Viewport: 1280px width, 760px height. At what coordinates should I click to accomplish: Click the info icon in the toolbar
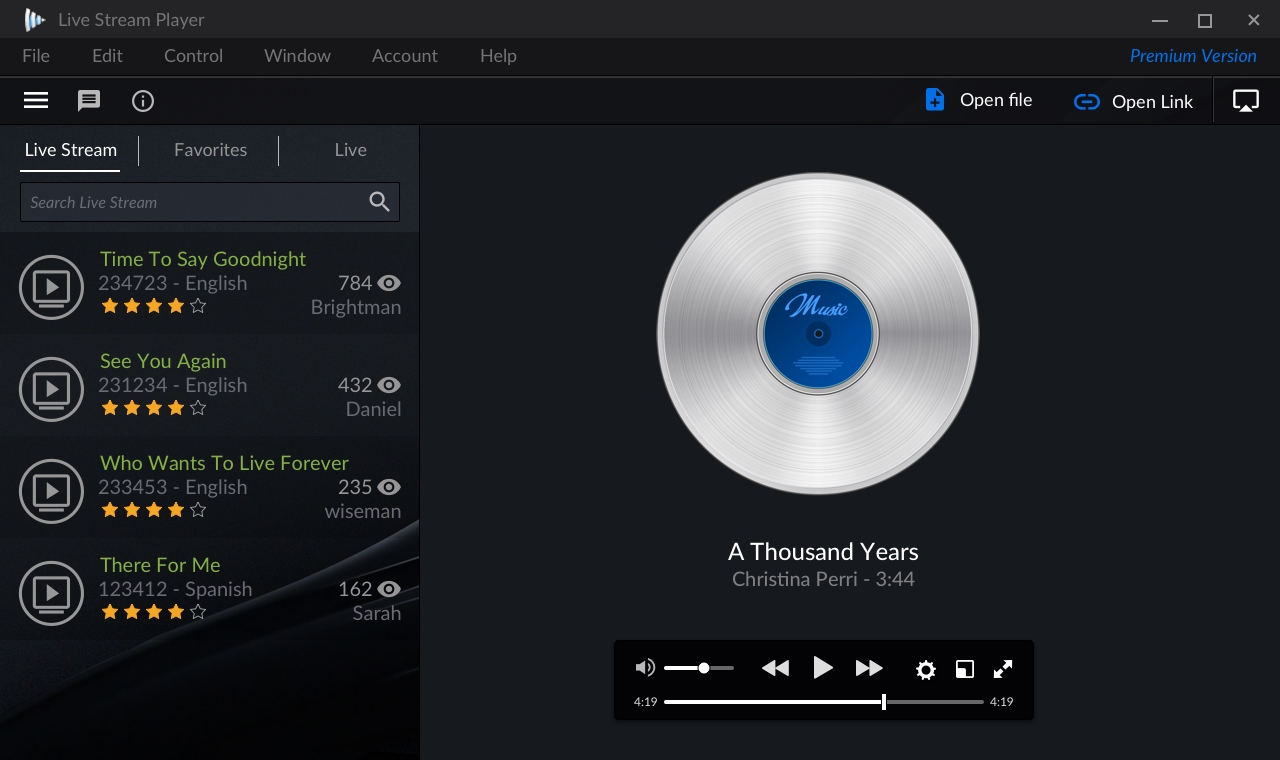tap(143, 100)
